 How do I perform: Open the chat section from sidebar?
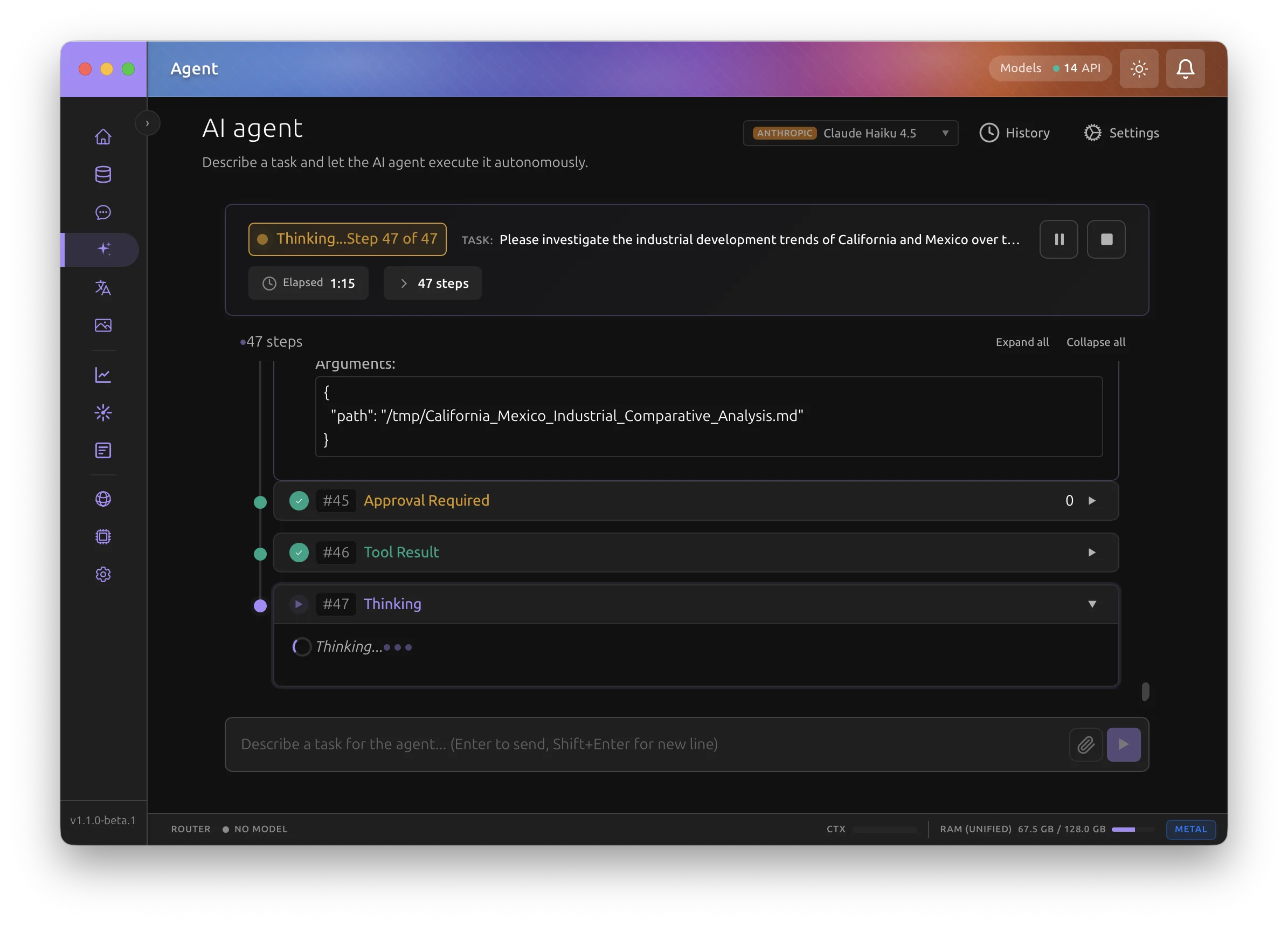pyautogui.click(x=103, y=212)
